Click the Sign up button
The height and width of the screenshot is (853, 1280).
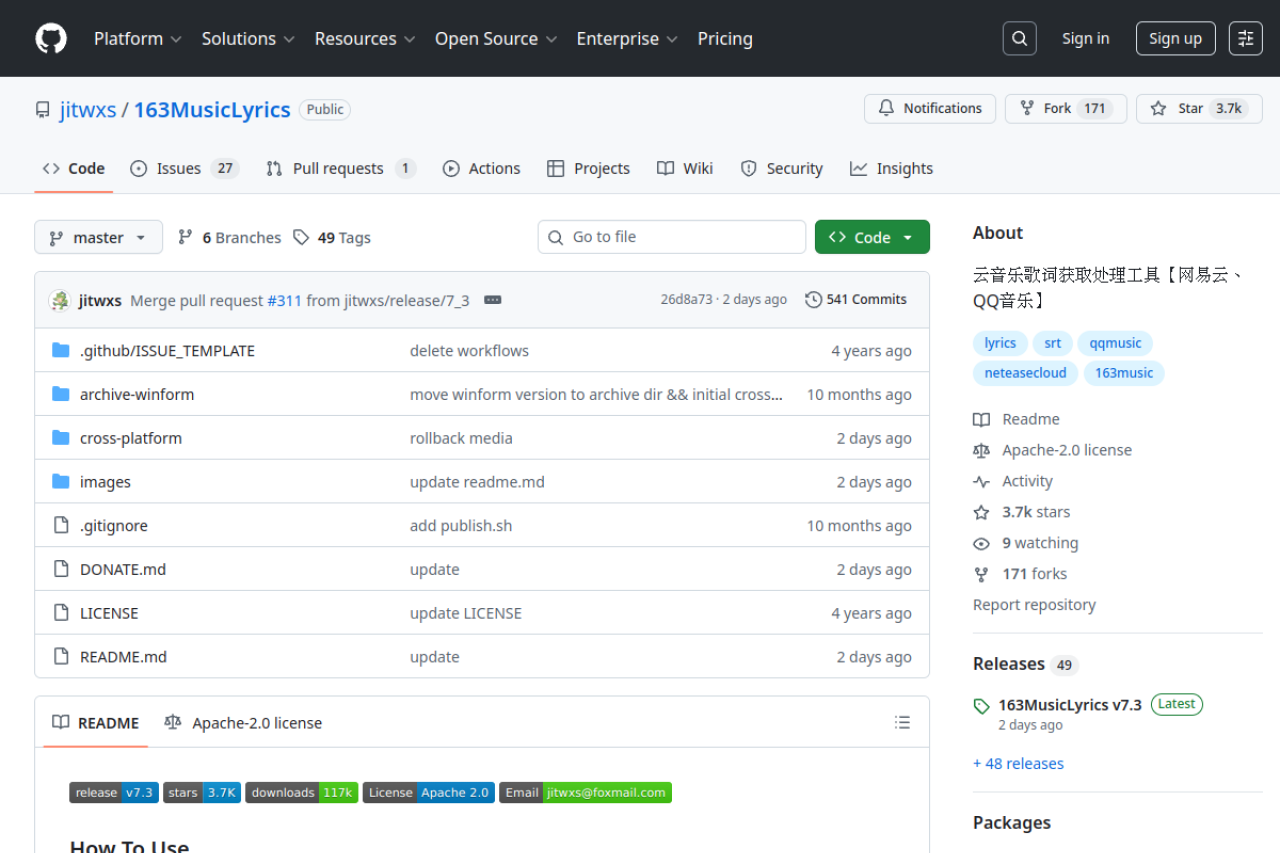pos(1175,38)
